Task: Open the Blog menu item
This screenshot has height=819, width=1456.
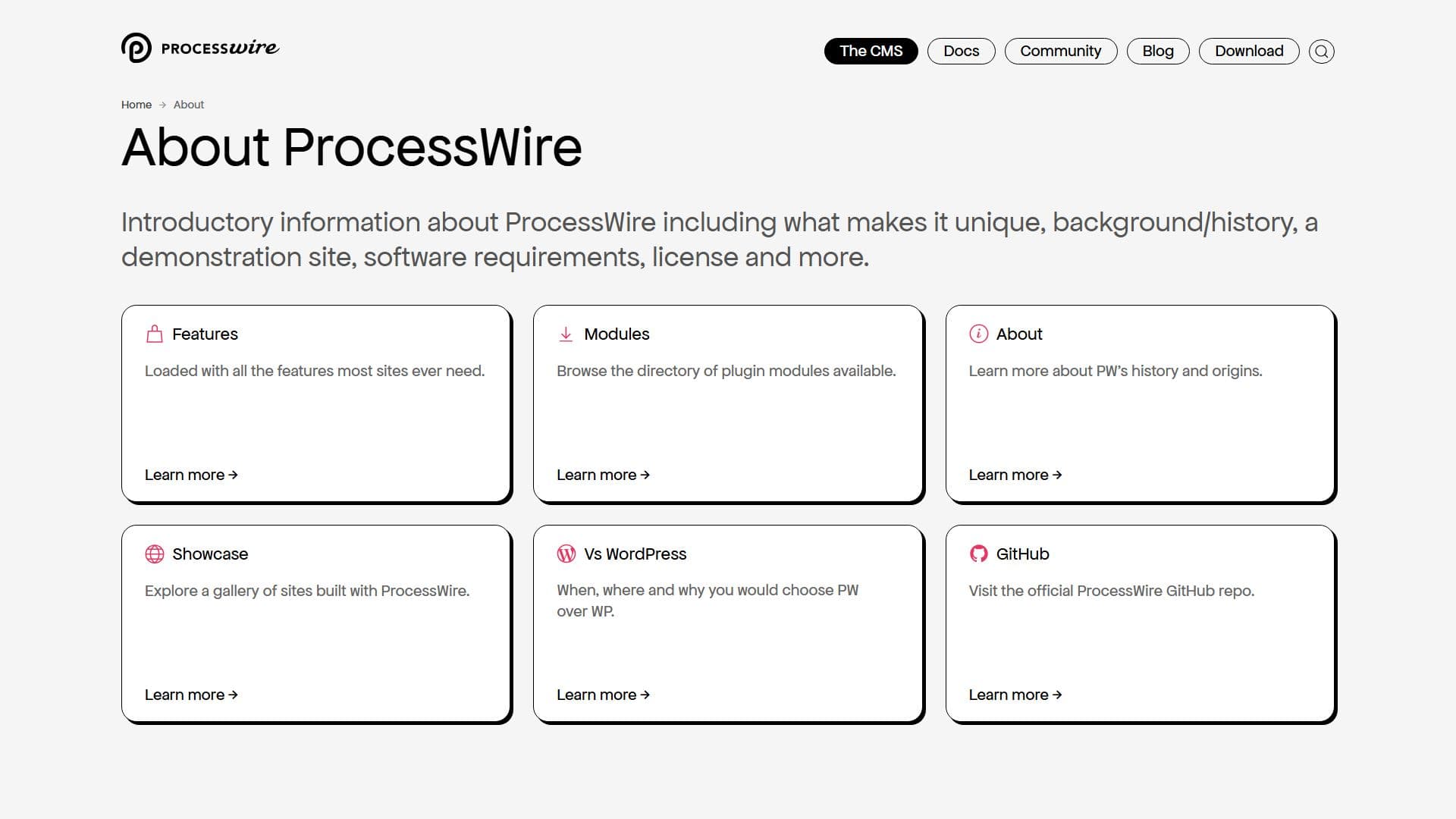Action: click(1157, 51)
